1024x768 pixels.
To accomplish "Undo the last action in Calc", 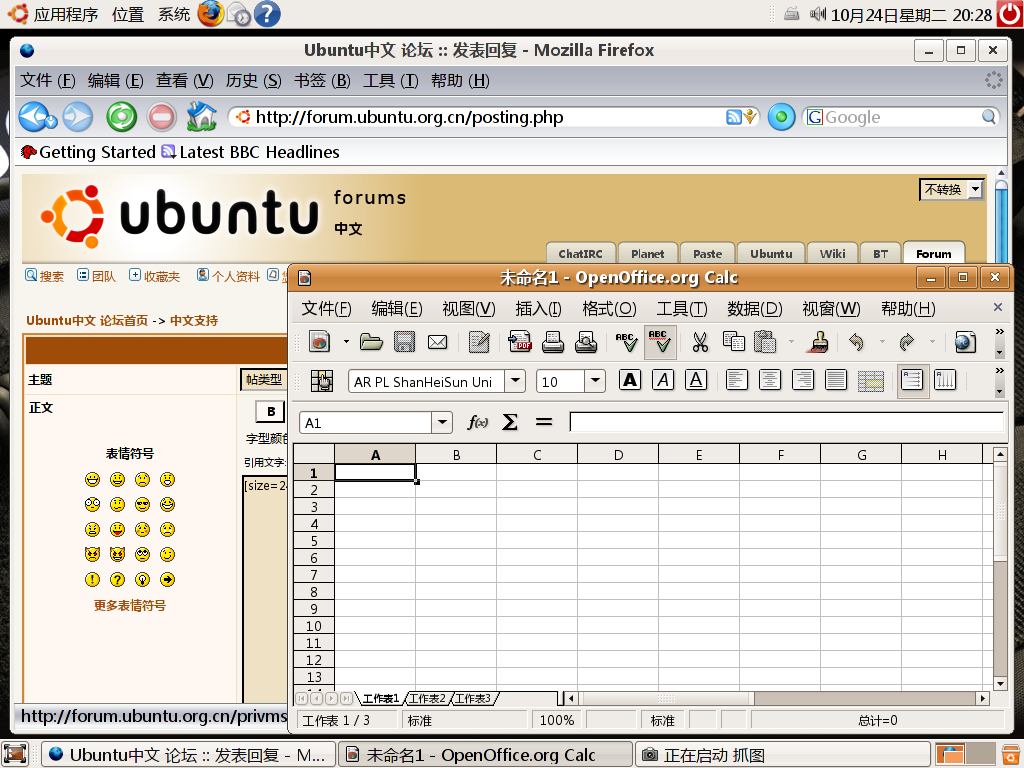I will (x=856, y=342).
